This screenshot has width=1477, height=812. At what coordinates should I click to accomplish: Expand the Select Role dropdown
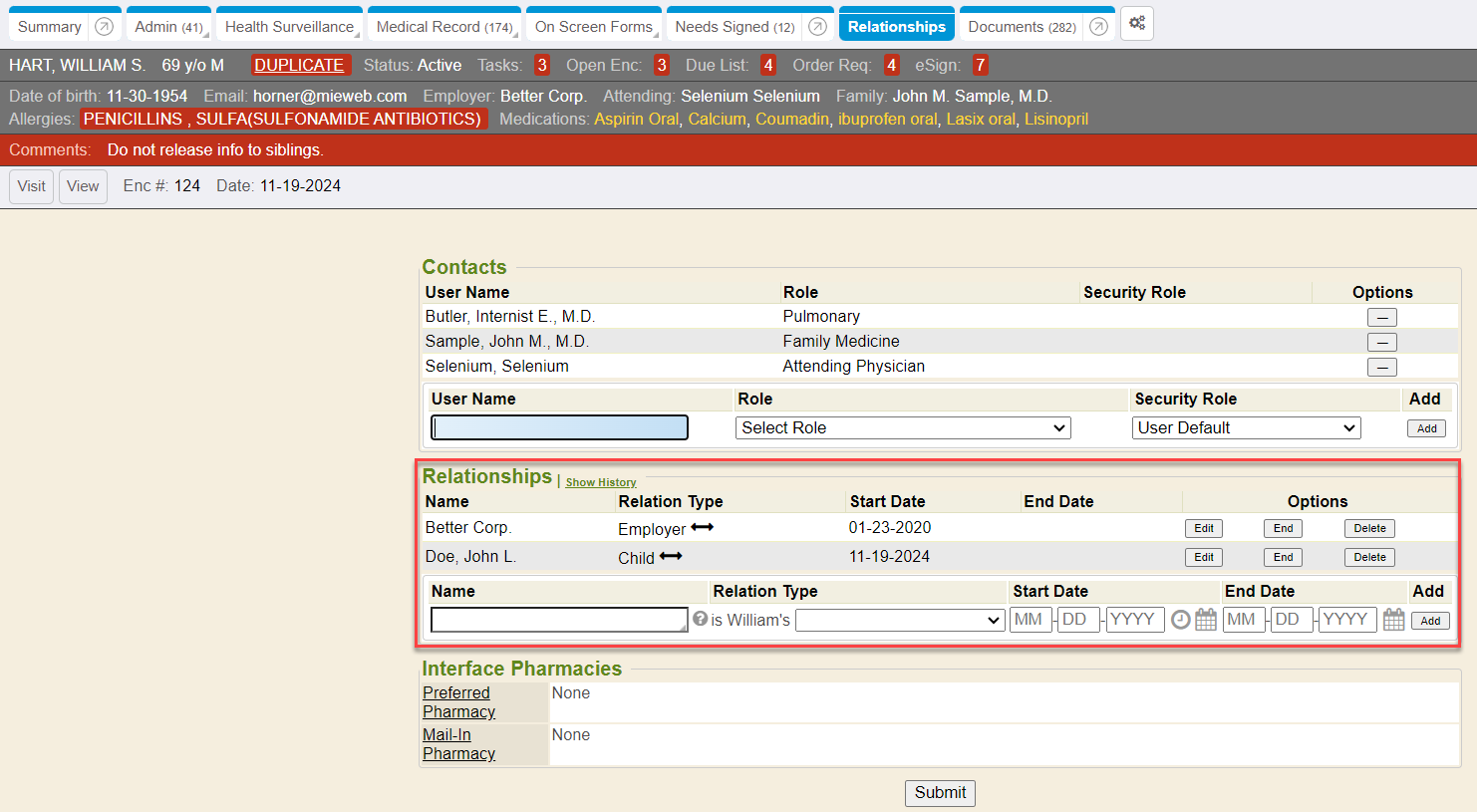tap(902, 428)
